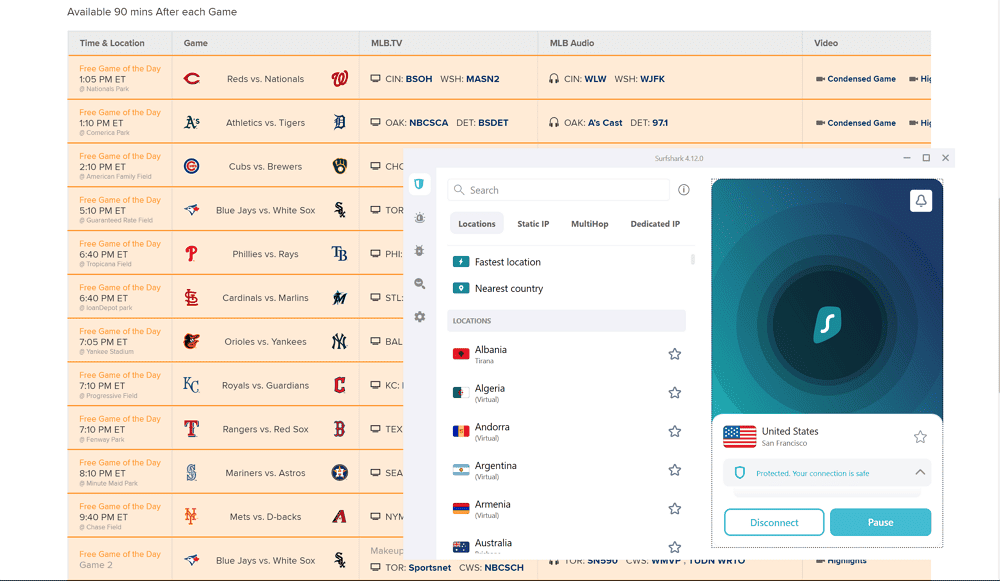Open NBCSCH stream for White Sox Game 2

[504, 568]
